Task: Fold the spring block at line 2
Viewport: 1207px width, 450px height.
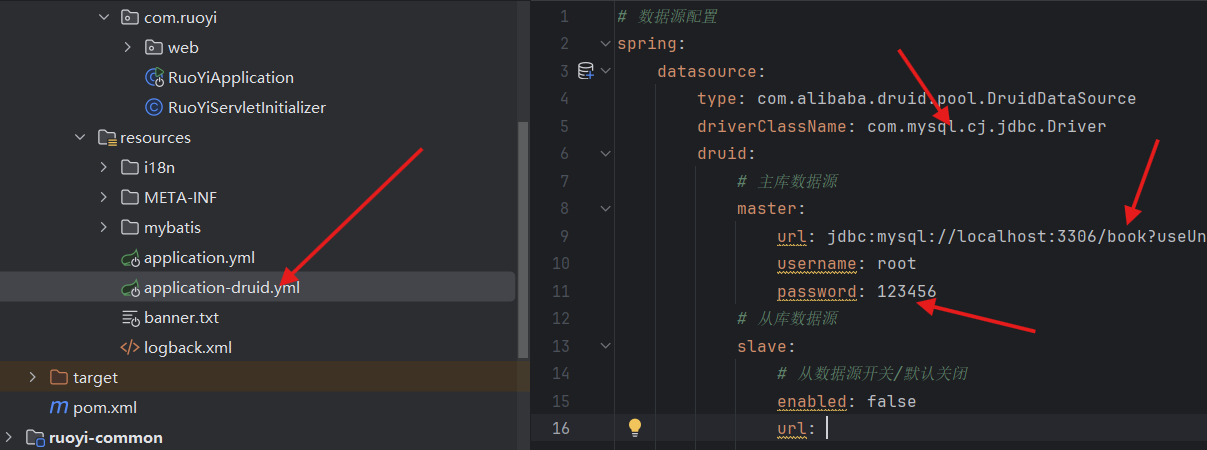Action: 604,44
